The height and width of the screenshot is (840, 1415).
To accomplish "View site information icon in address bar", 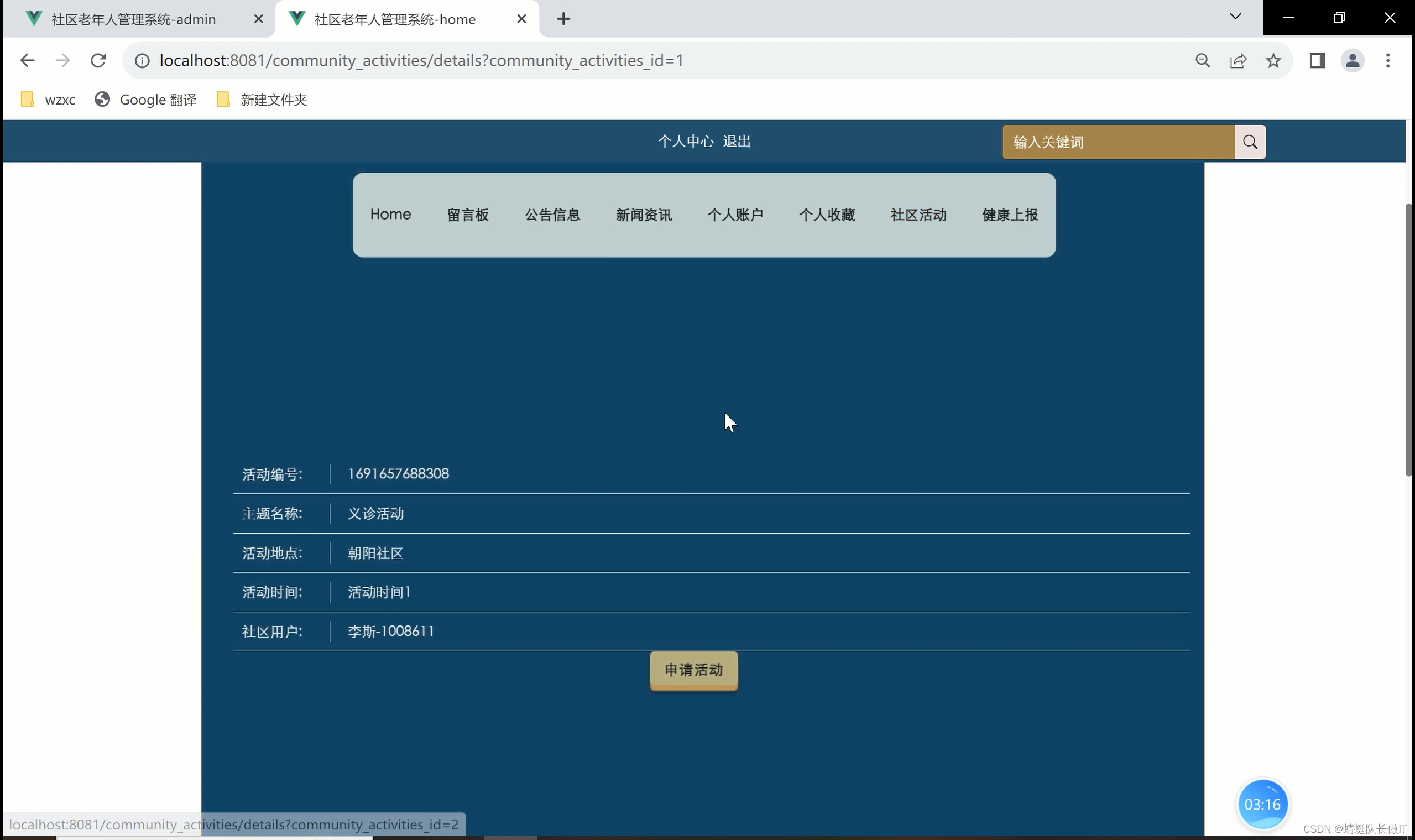I will pyautogui.click(x=142, y=61).
